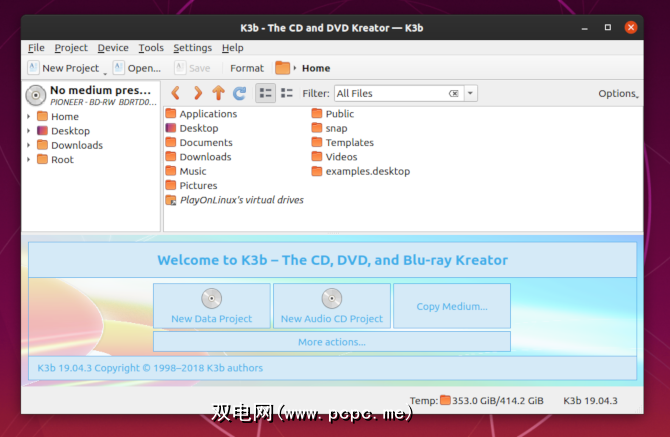Select Home in the folder tree

[65, 116]
